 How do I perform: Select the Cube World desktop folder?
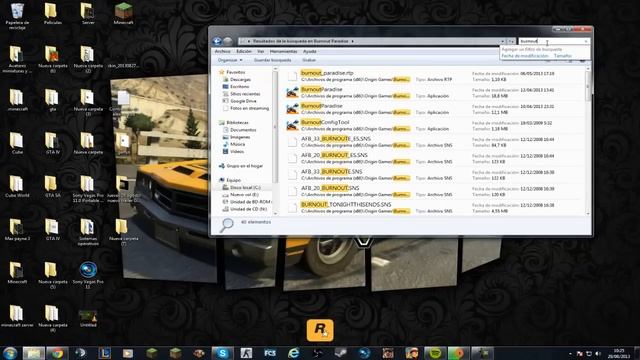click(17, 187)
